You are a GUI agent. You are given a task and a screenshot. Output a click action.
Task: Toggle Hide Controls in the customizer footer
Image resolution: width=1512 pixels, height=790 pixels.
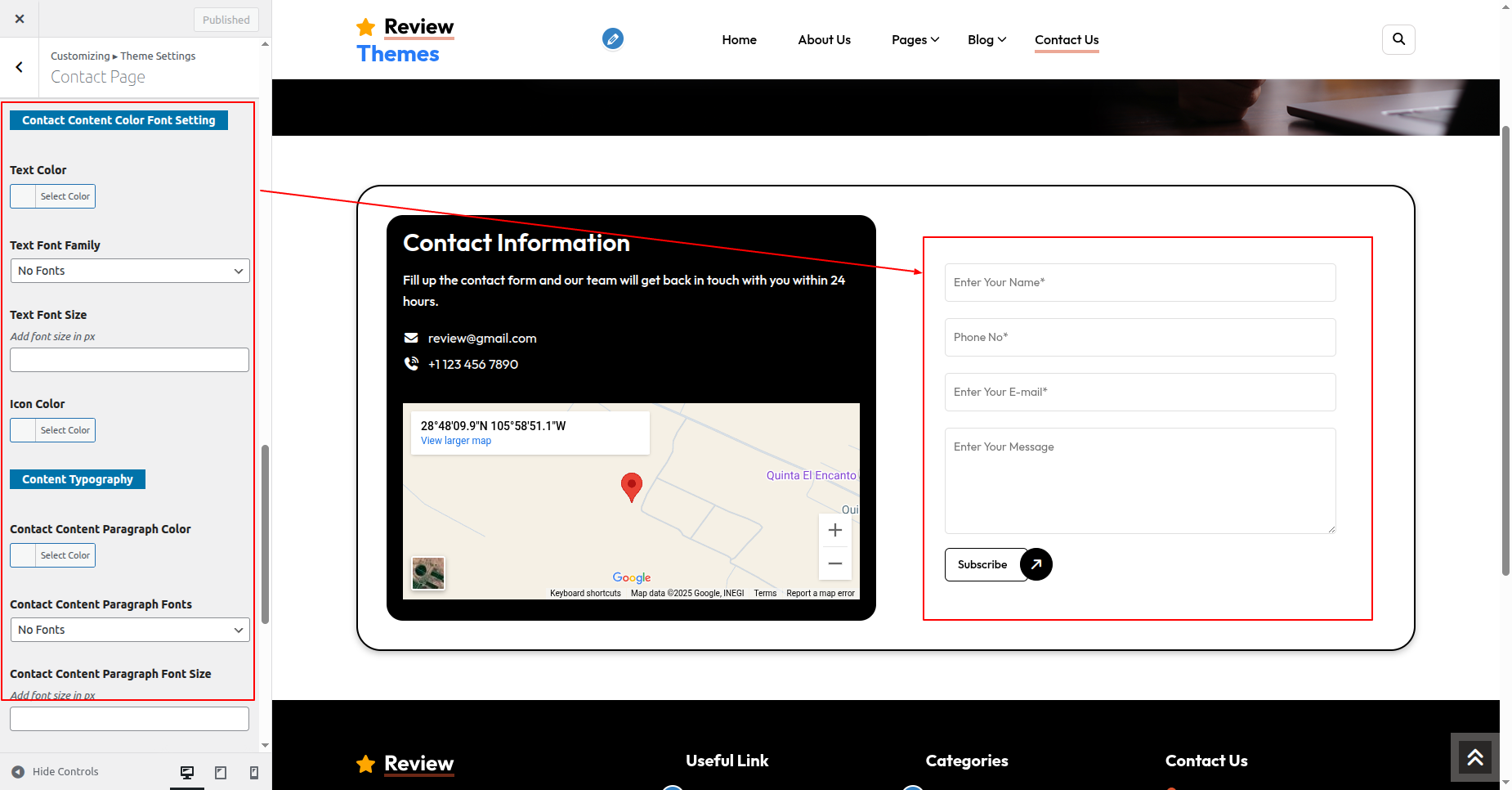tap(56, 771)
